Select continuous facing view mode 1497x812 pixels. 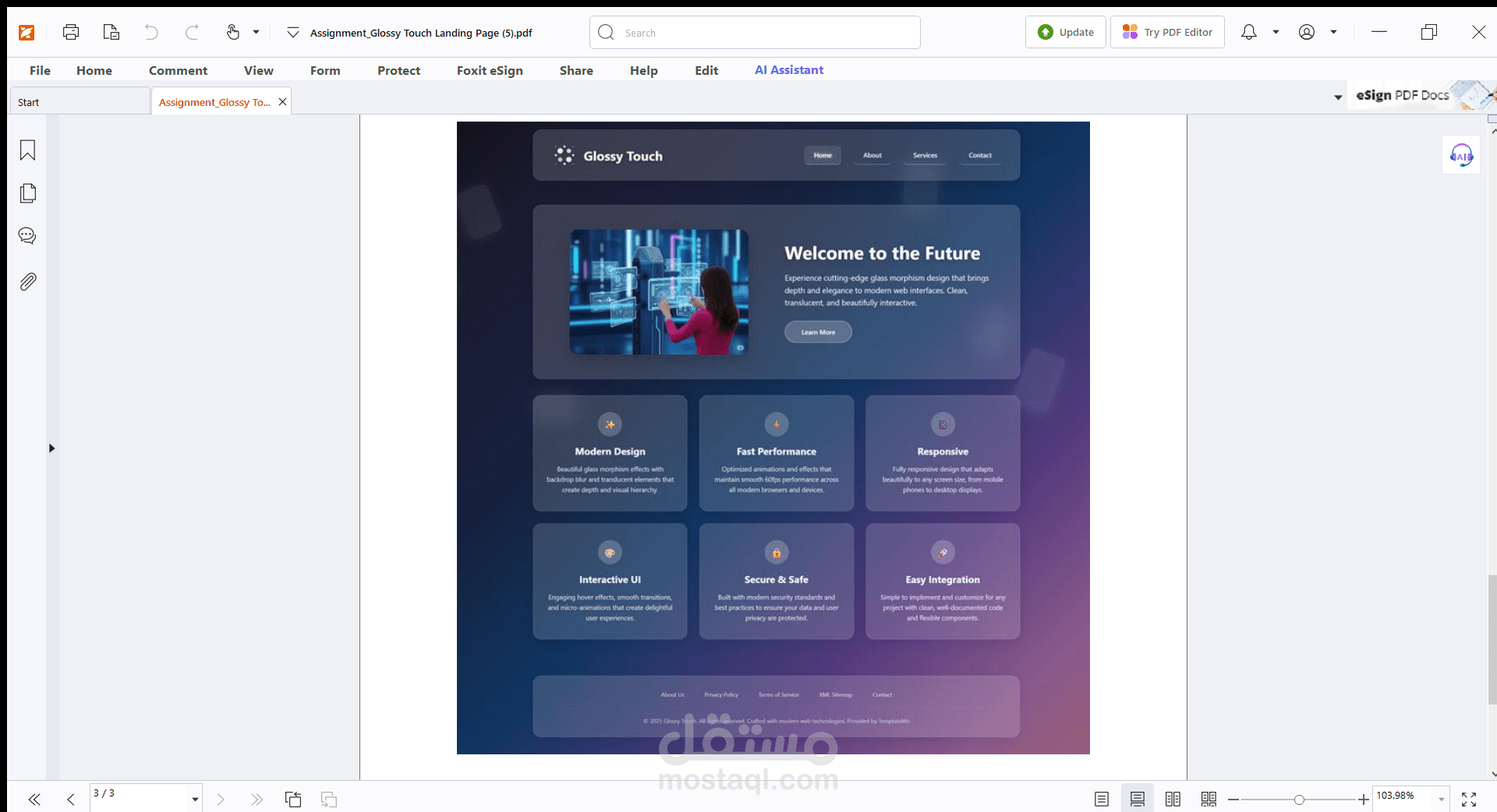[x=1209, y=799]
